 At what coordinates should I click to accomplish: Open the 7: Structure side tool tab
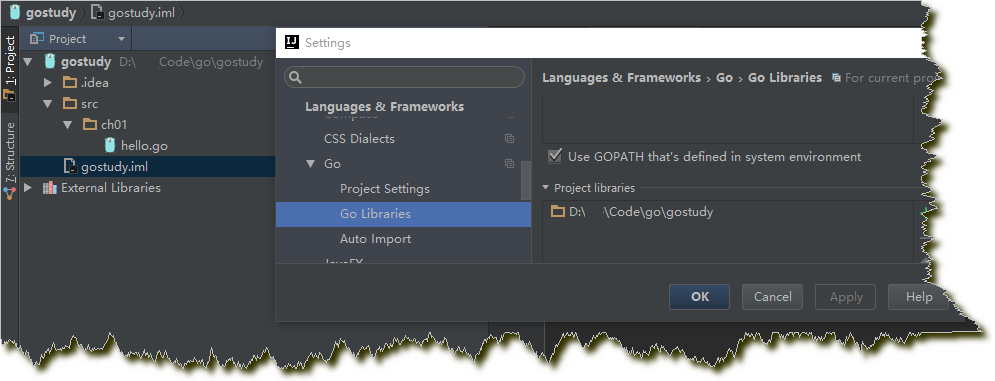(10, 161)
